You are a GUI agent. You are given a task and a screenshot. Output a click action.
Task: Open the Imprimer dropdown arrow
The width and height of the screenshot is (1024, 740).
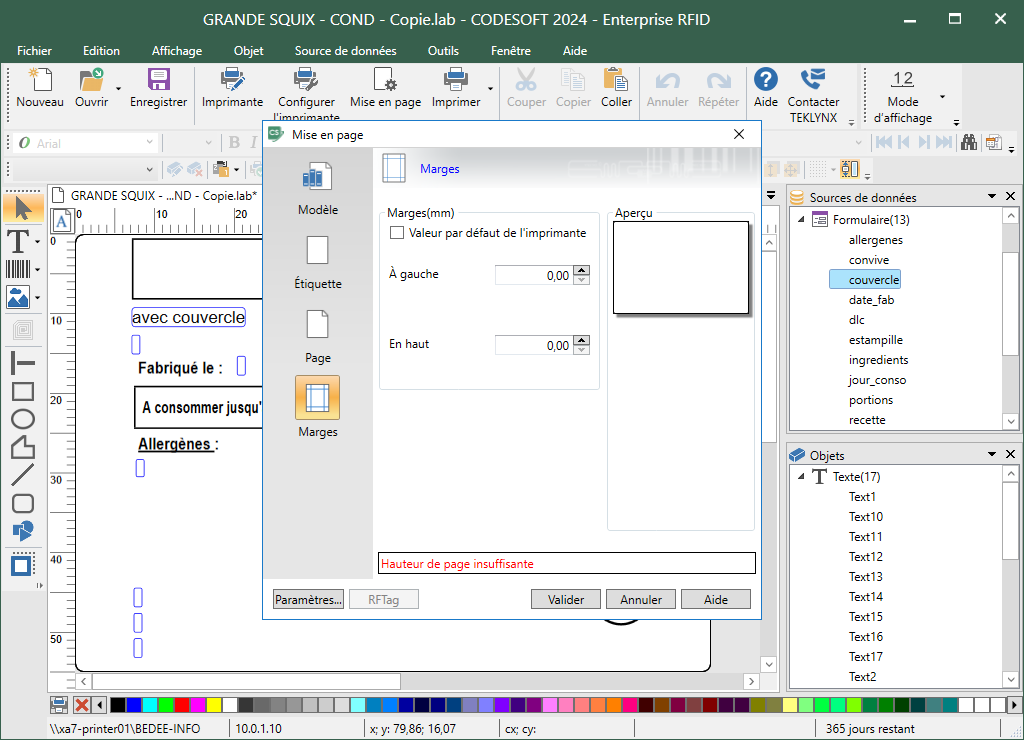tap(490, 88)
